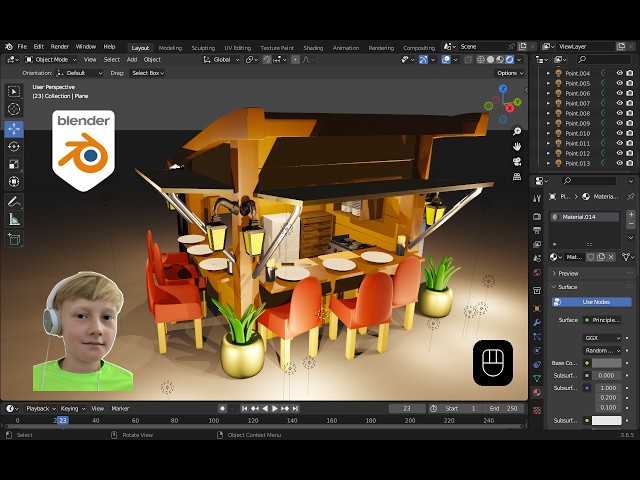Click the Base Color swatch

point(607,363)
